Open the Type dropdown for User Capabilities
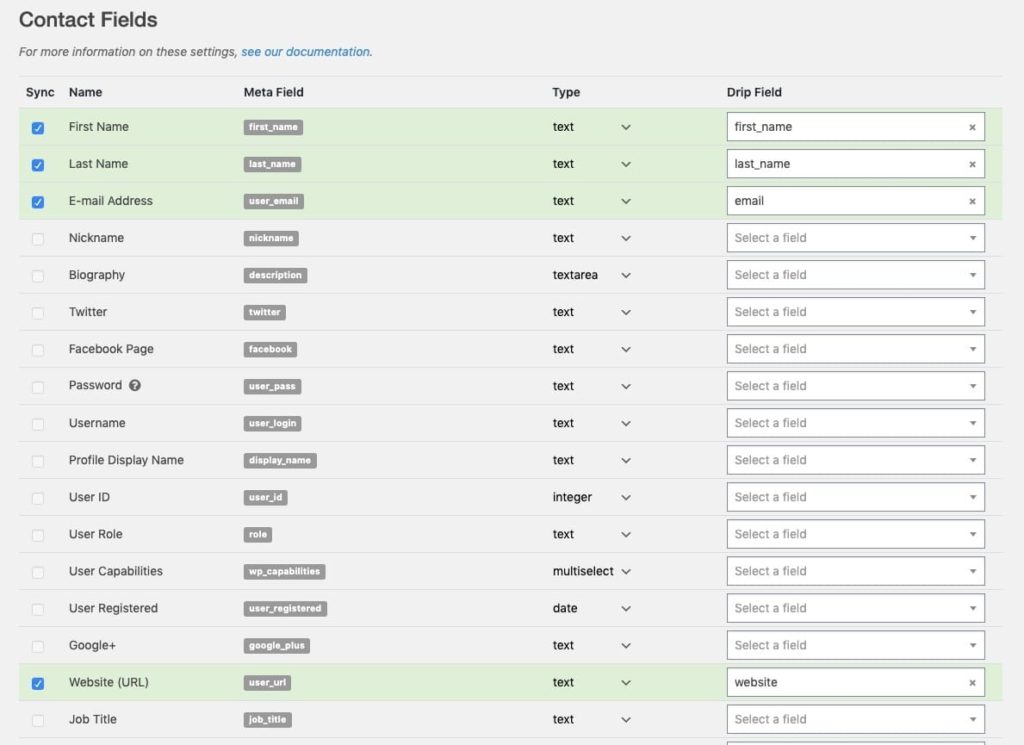1024x745 pixels. (592, 571)
